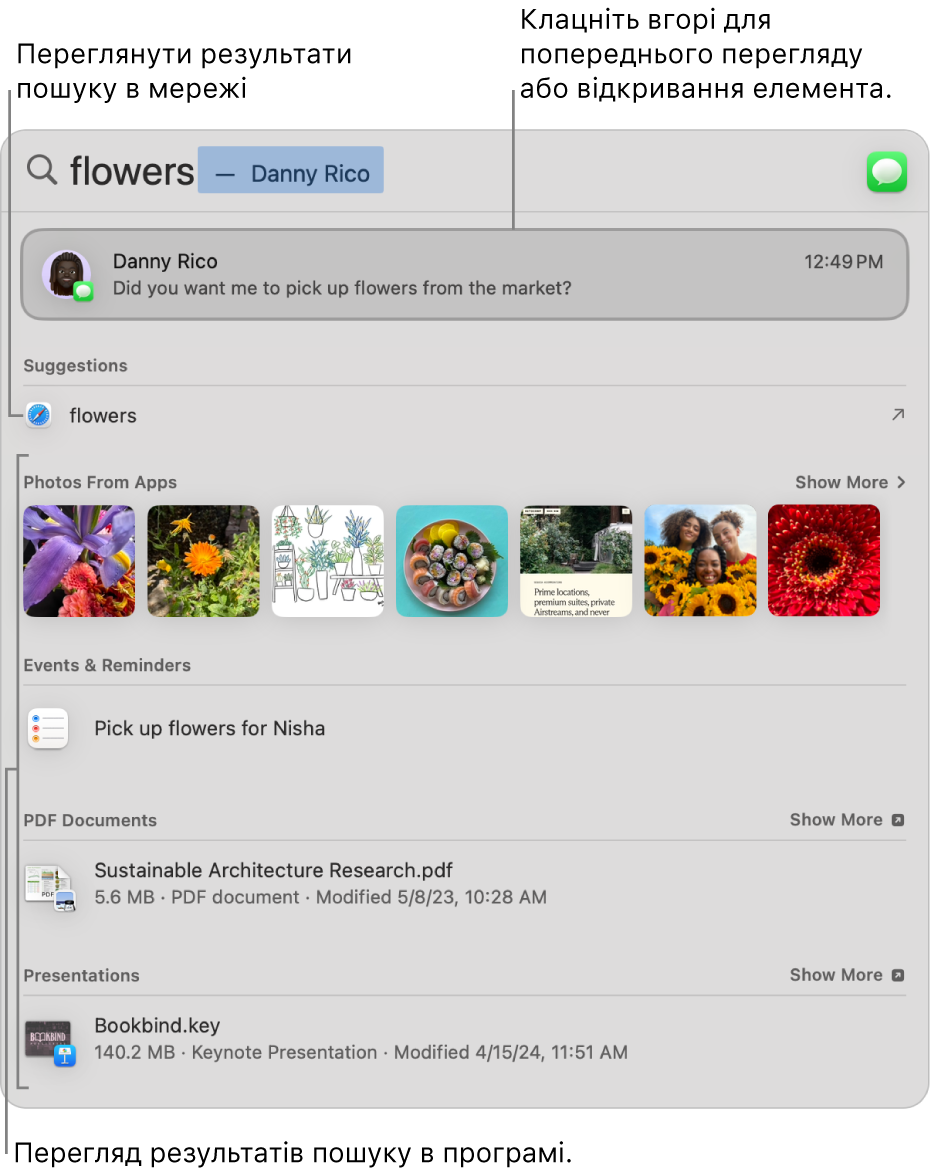This screenshot has width=931, height=1173.
Task: Click the 5.6 MB PDF document details line
Action: [320, 897]
